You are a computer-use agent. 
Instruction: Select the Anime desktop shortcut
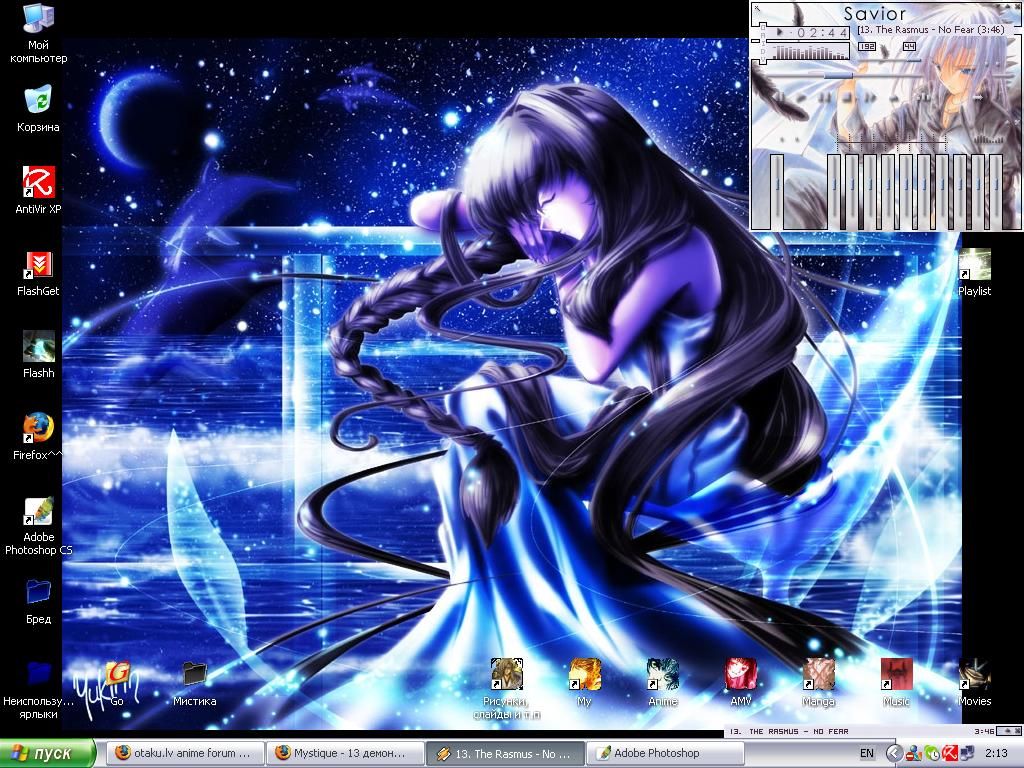coord(662,683)
